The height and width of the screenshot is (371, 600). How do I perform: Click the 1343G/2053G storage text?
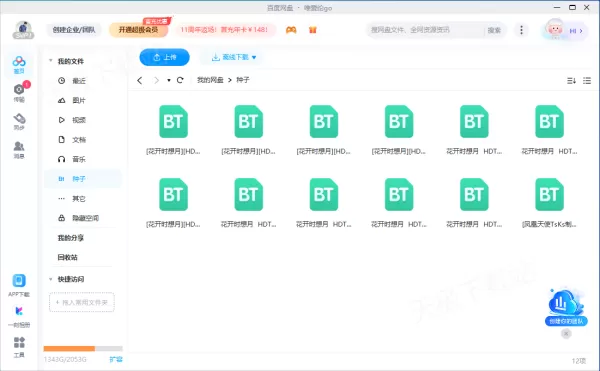point(65,360)
